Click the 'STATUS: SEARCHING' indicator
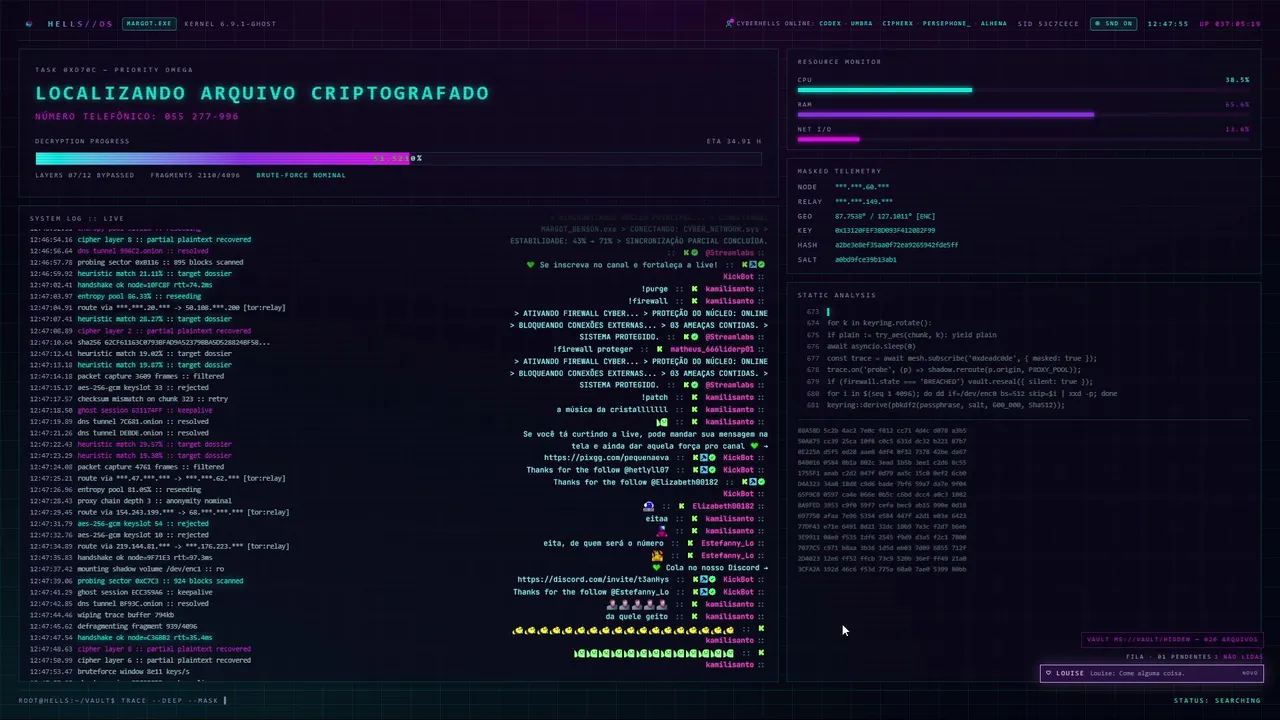Image resolution: width=1280 pixels, height=720 pixels. point(1217,701)
